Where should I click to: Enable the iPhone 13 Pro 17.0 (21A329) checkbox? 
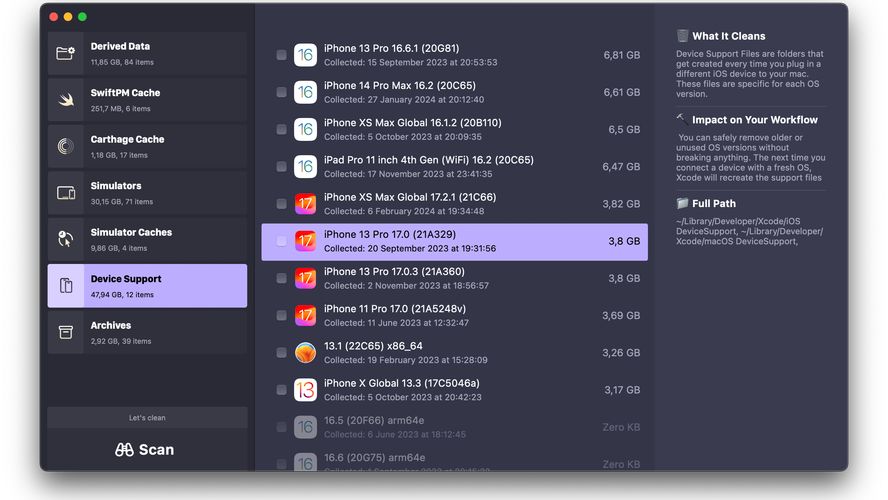(281, 241)
